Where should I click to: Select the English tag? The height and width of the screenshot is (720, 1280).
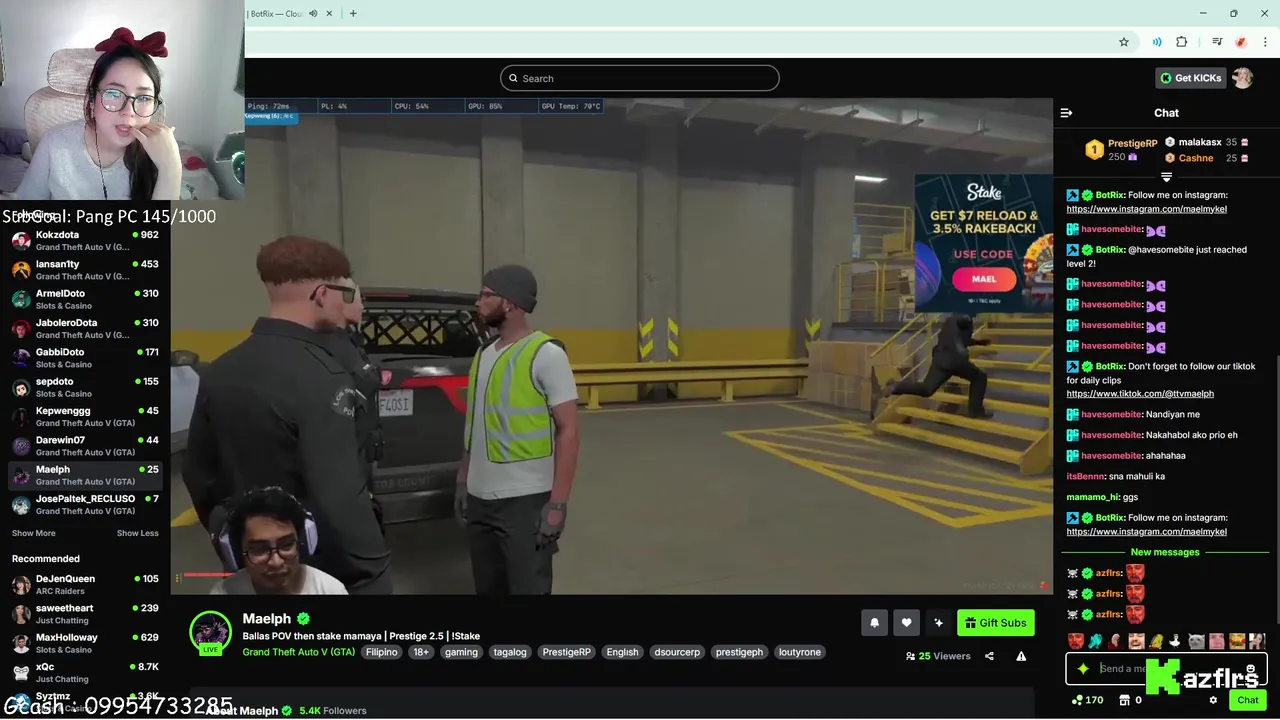pyautogui.click(x=622, y=652)
